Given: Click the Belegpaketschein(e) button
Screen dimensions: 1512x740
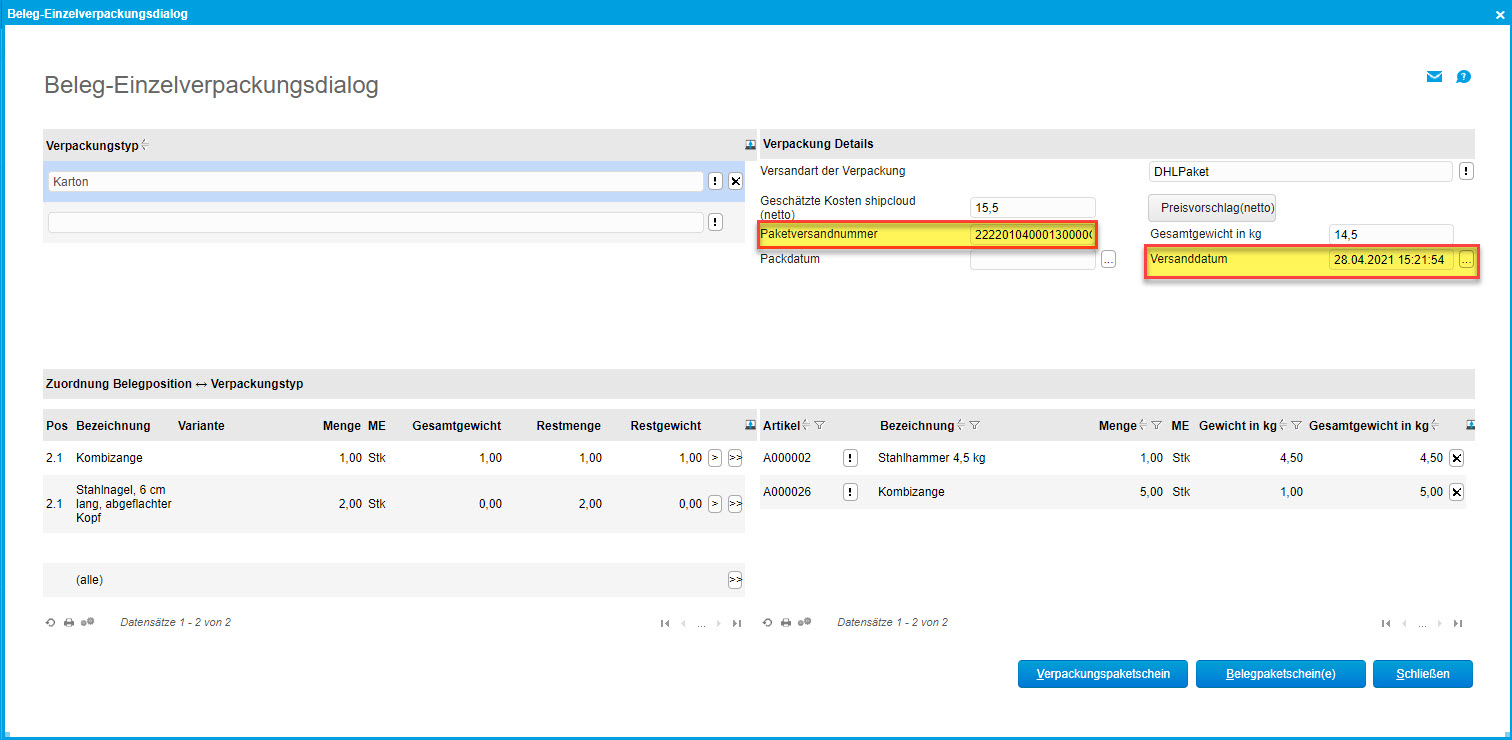Looking at the screenshot, I should tap(1281, 674).
